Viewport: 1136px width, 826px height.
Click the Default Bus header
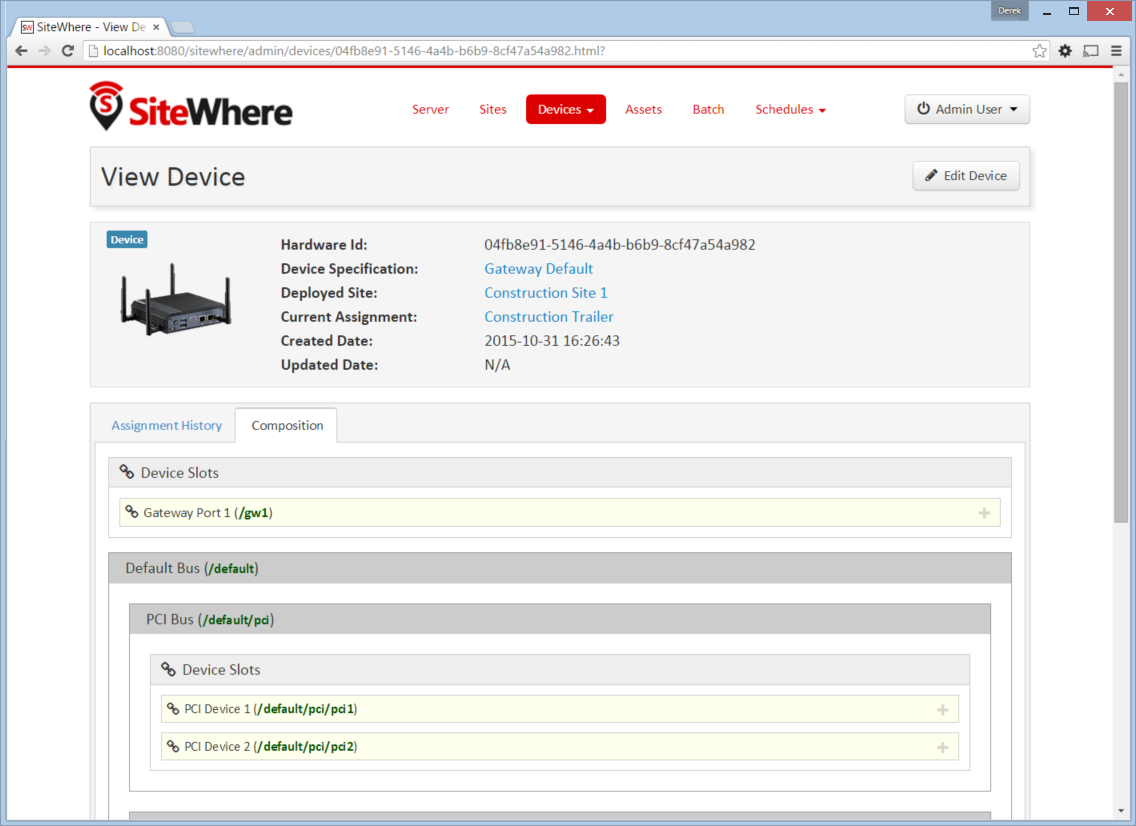tap(560, 568)
